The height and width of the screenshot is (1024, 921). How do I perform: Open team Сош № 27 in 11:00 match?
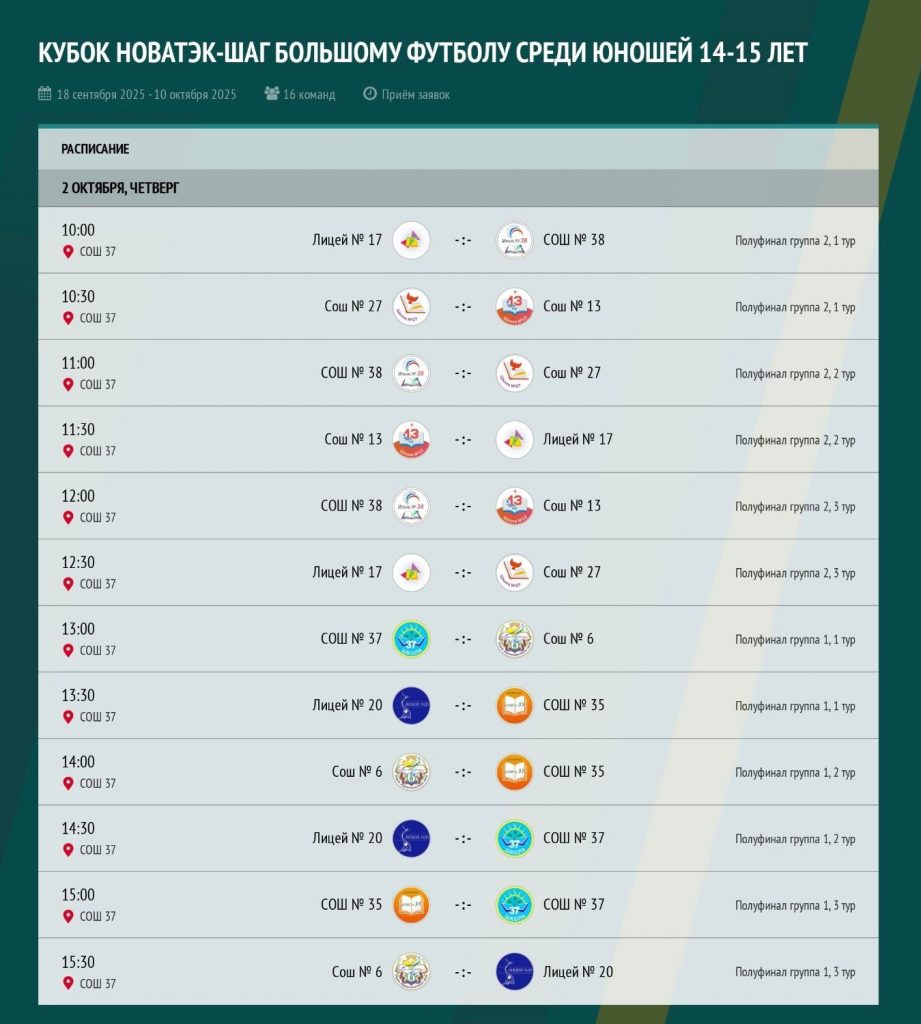click(x=572, y=373)
